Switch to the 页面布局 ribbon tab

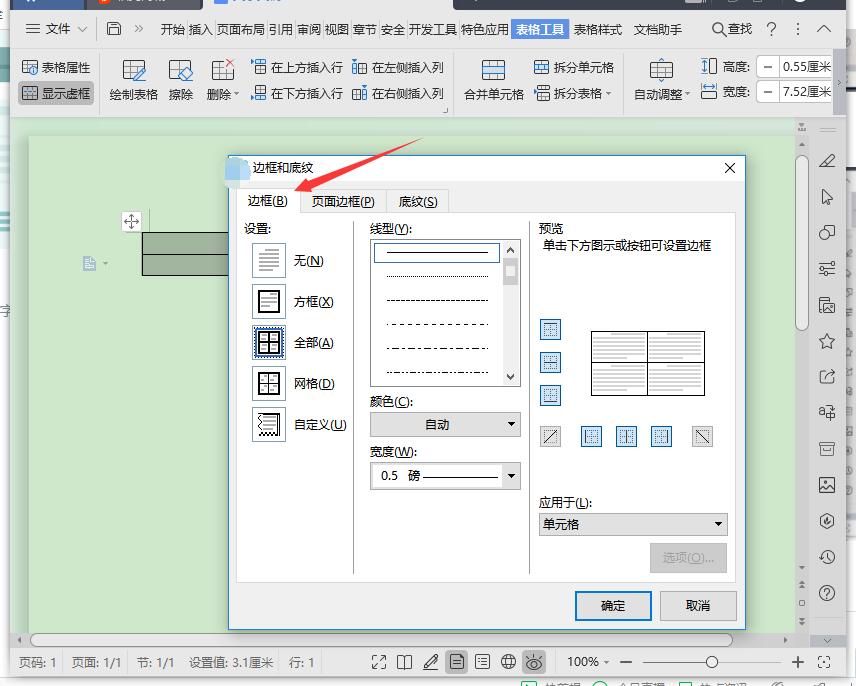click(241, 29)
